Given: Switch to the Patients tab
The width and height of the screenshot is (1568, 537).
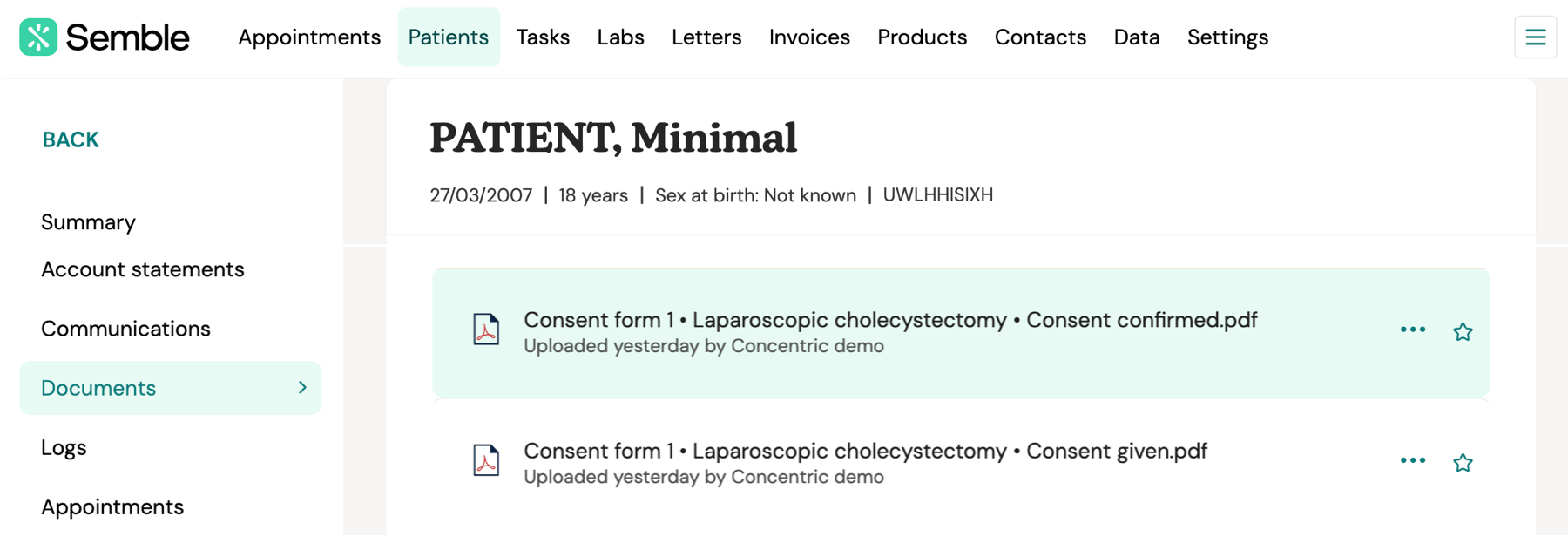Looking at the screenshot, I should 448,37.
